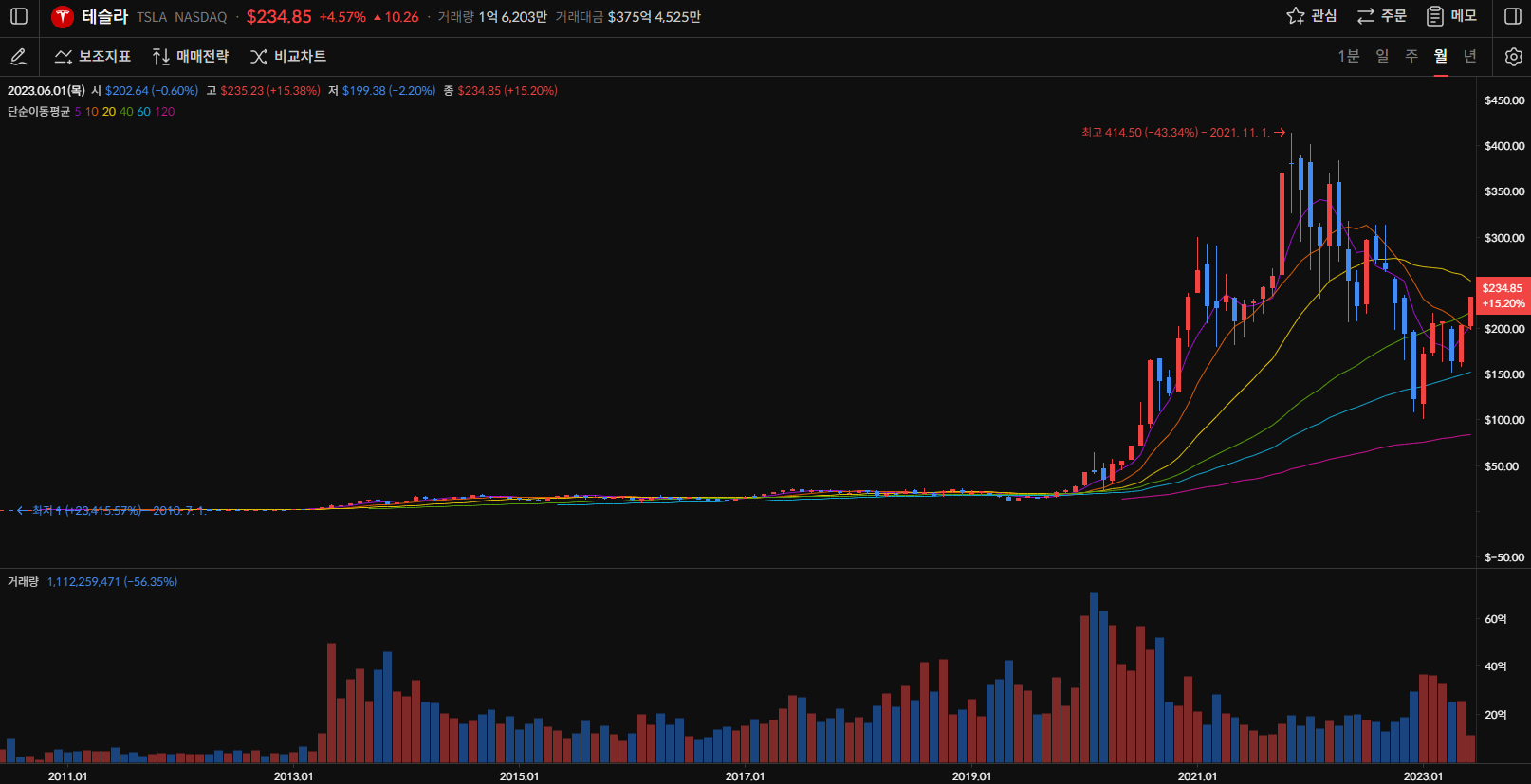1531x784 pixels.
Task: Open 비교차트 comparison chart
Action: [288, 57]
